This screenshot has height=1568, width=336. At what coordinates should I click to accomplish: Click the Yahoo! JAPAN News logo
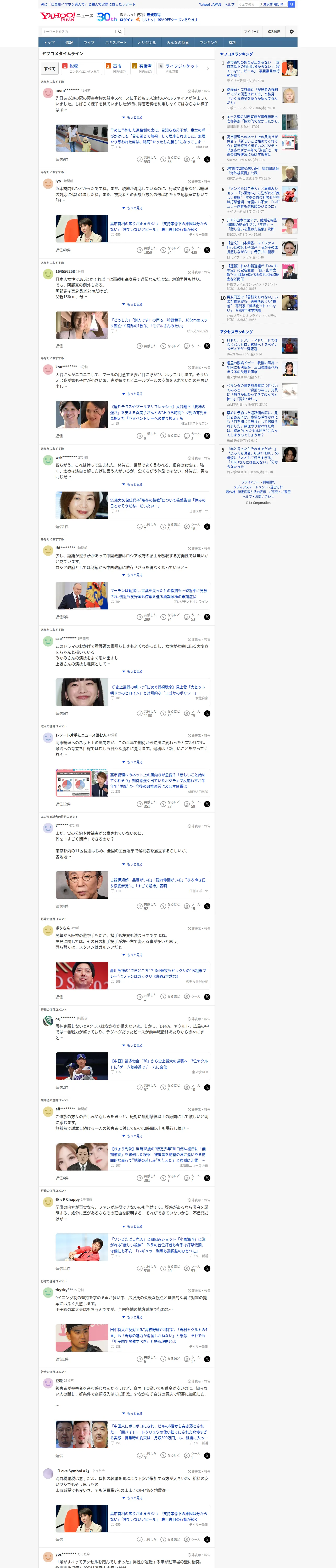point(66,16)
